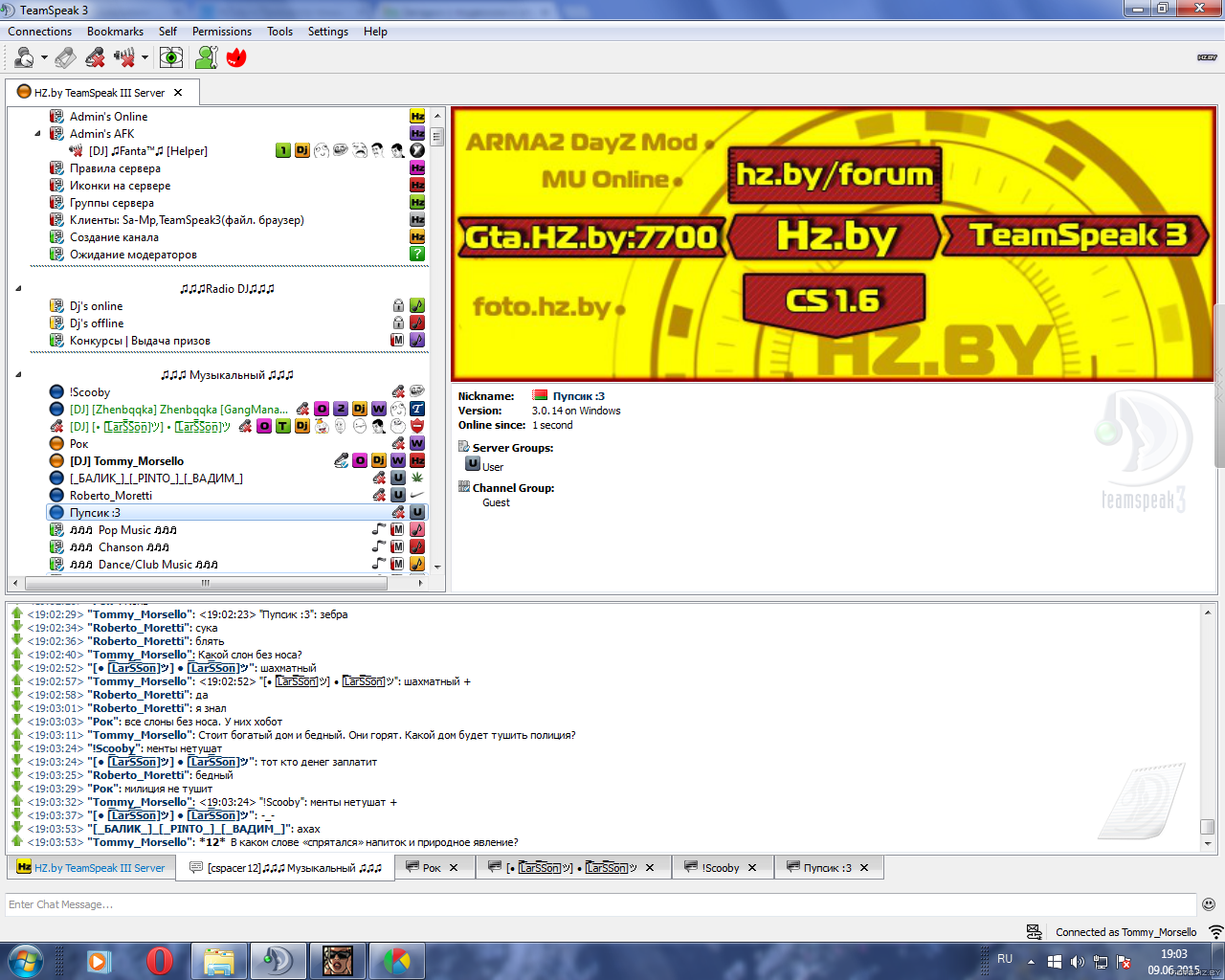Click the channel tree horizontal scrollbar thumb
Image resolution: width=1225 pixels, height=980 pixels.
click(x=205, y=583)
